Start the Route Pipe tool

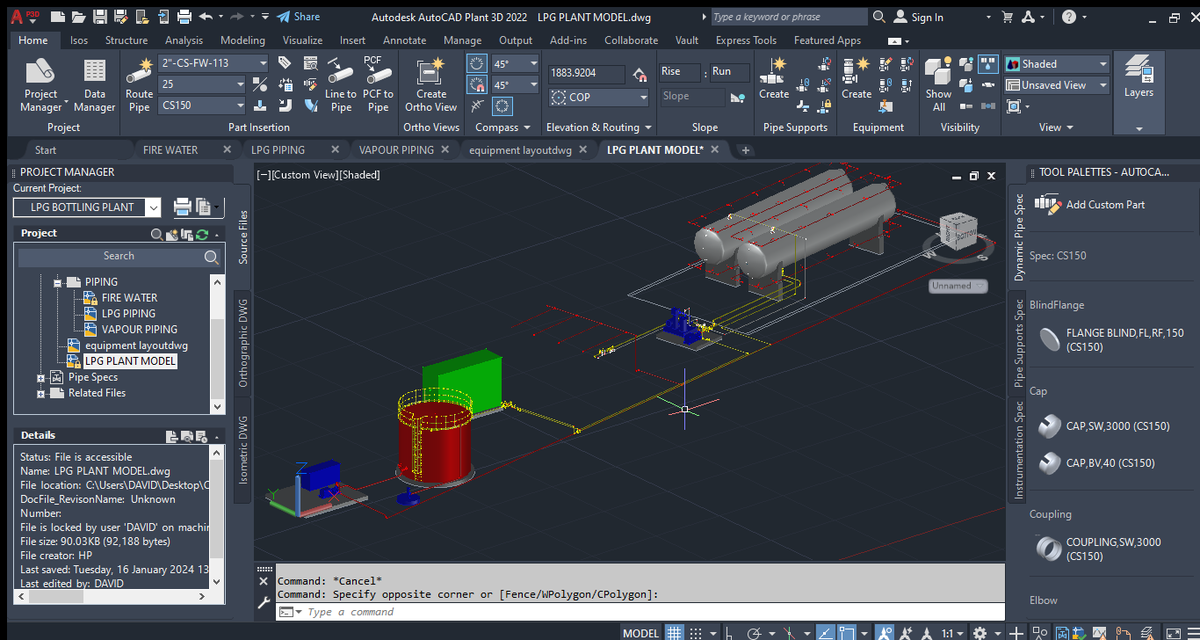coord(139,85)
